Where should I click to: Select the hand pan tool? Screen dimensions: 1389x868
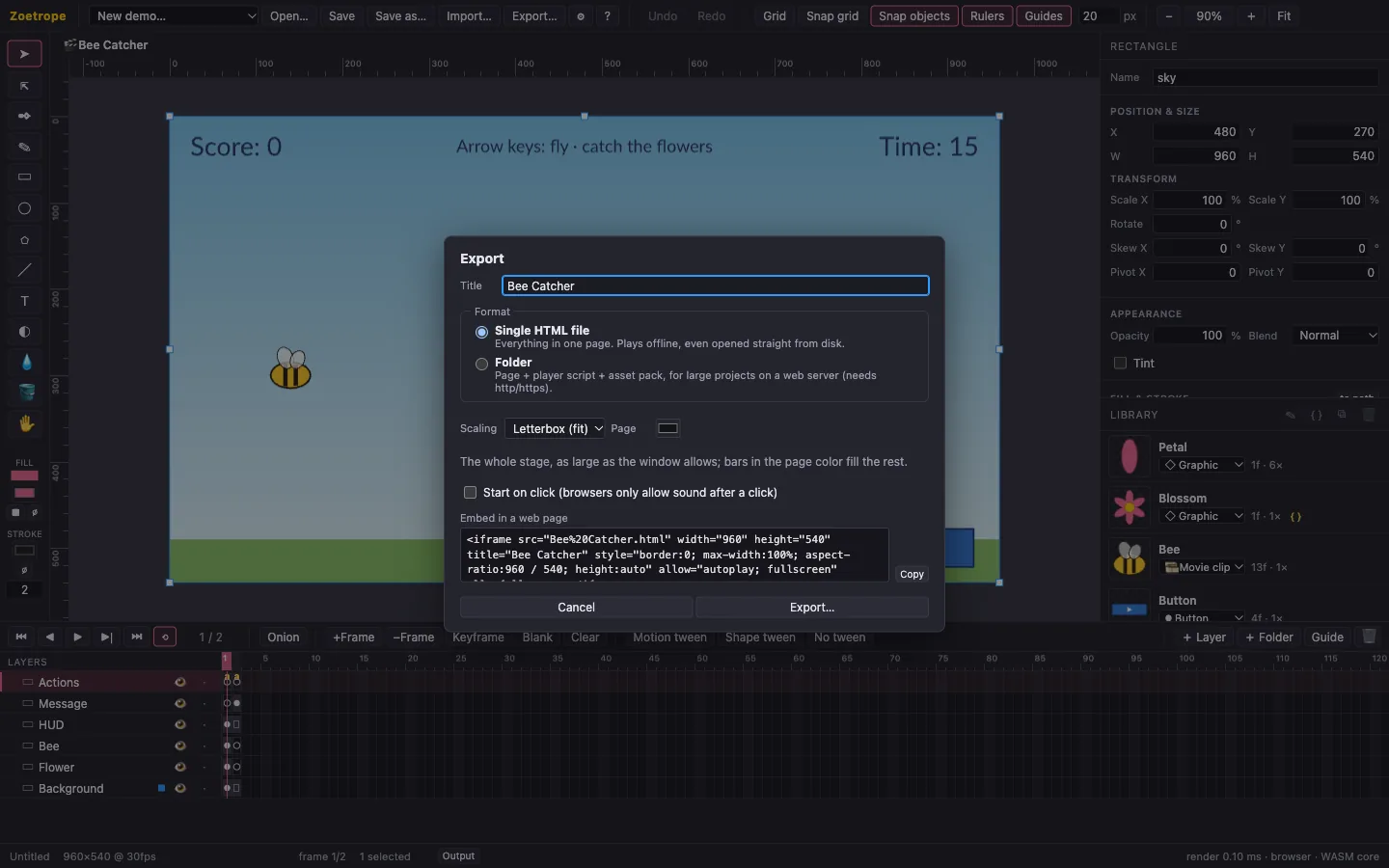click(x=24, y=423)
